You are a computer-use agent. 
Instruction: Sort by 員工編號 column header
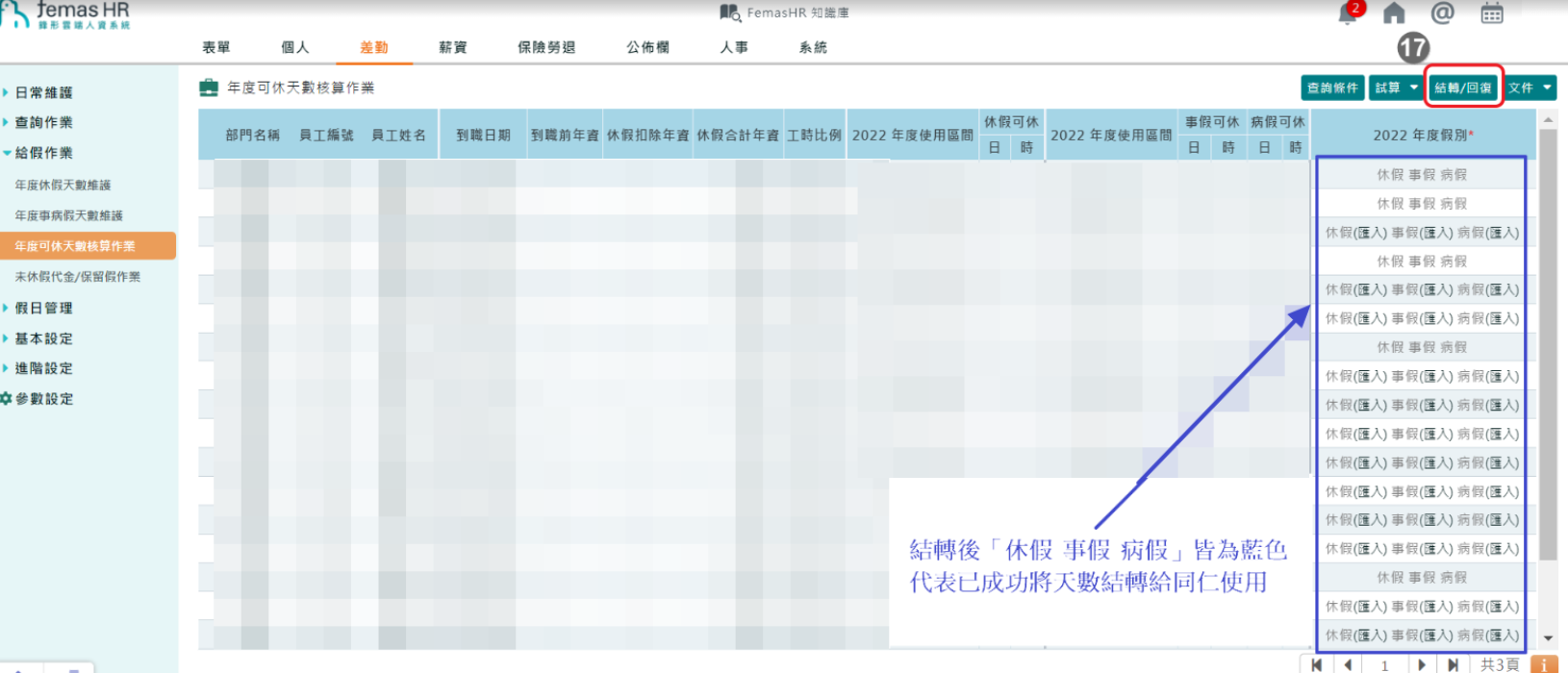[326, 135]
